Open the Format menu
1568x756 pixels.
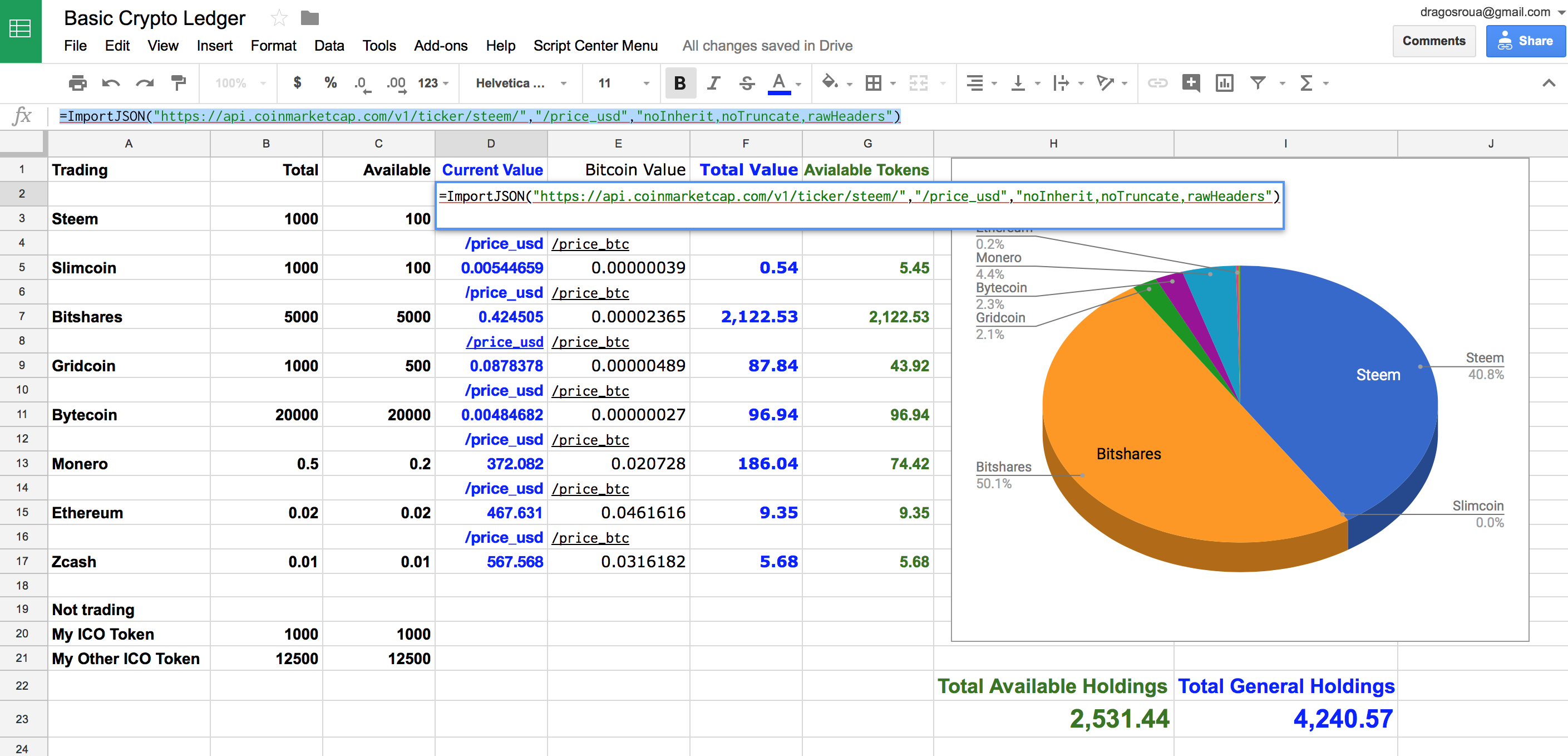click(x=273, y=46)
